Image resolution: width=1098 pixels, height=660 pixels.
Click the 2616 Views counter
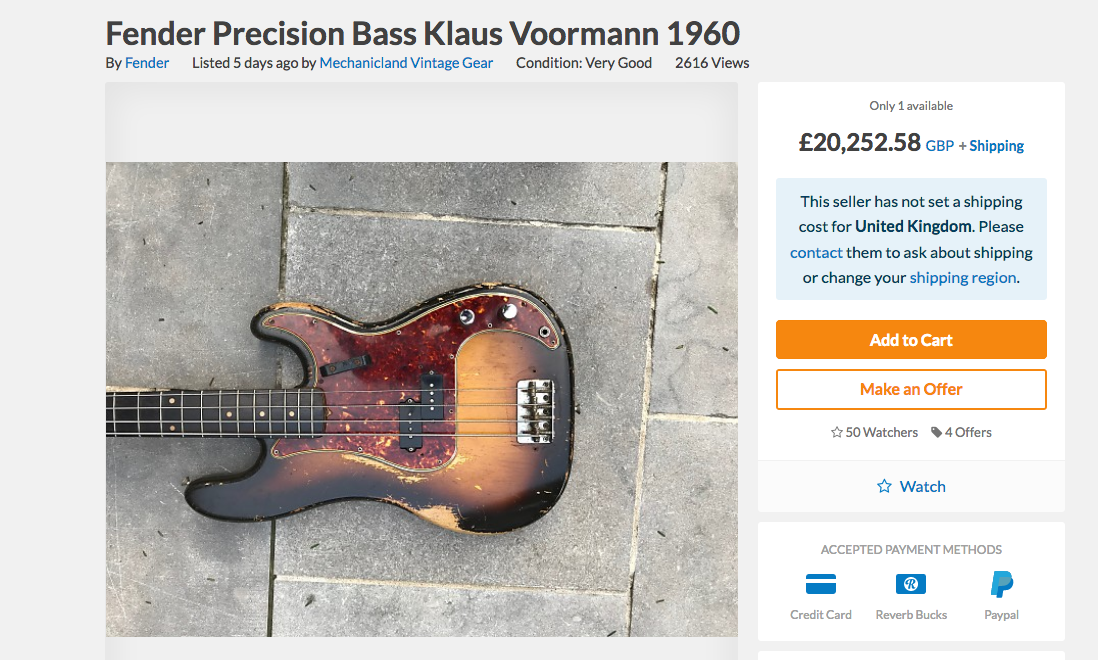(712, 63)
